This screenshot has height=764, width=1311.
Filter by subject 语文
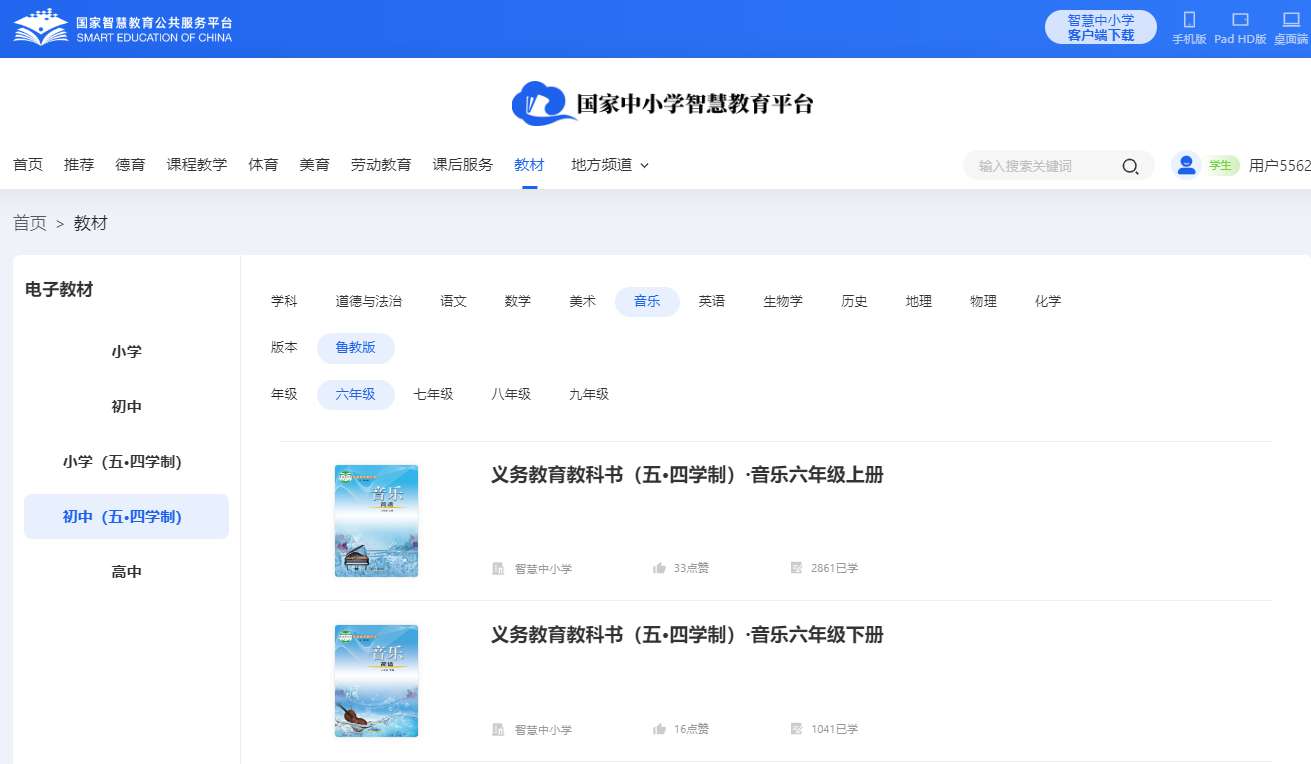click(x=453, y=301)
